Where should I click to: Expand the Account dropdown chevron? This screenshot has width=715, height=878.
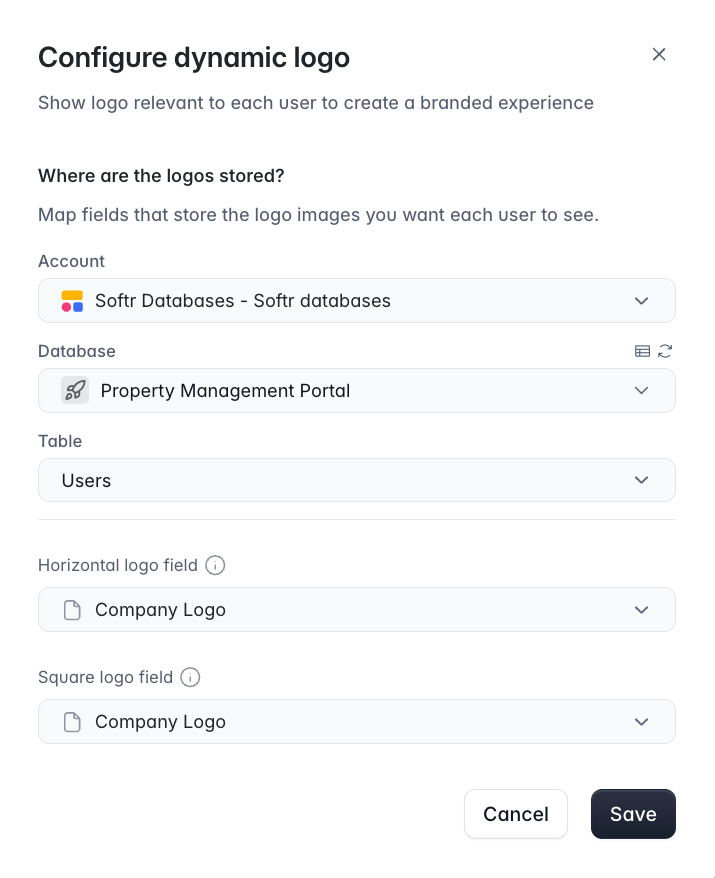click(642, 301)
